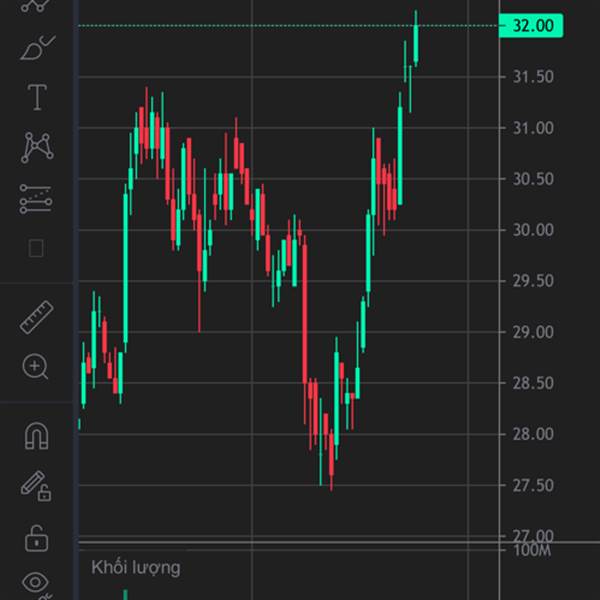Click the Khối lượng volume indicator label
Screen dimensions: 600x600
(x=135, y=567)
